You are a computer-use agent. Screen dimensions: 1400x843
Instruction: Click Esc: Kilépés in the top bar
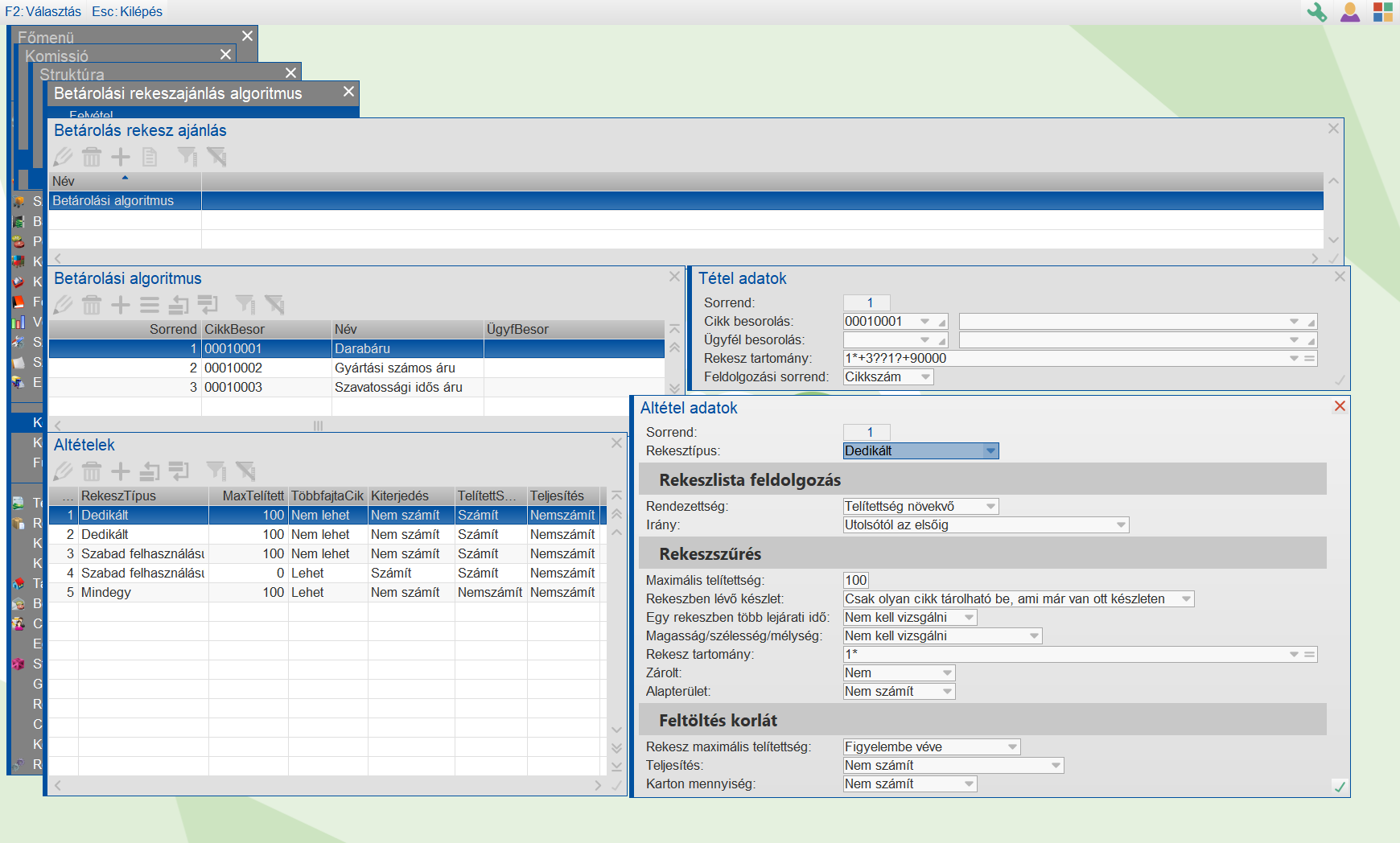[127, 11]
